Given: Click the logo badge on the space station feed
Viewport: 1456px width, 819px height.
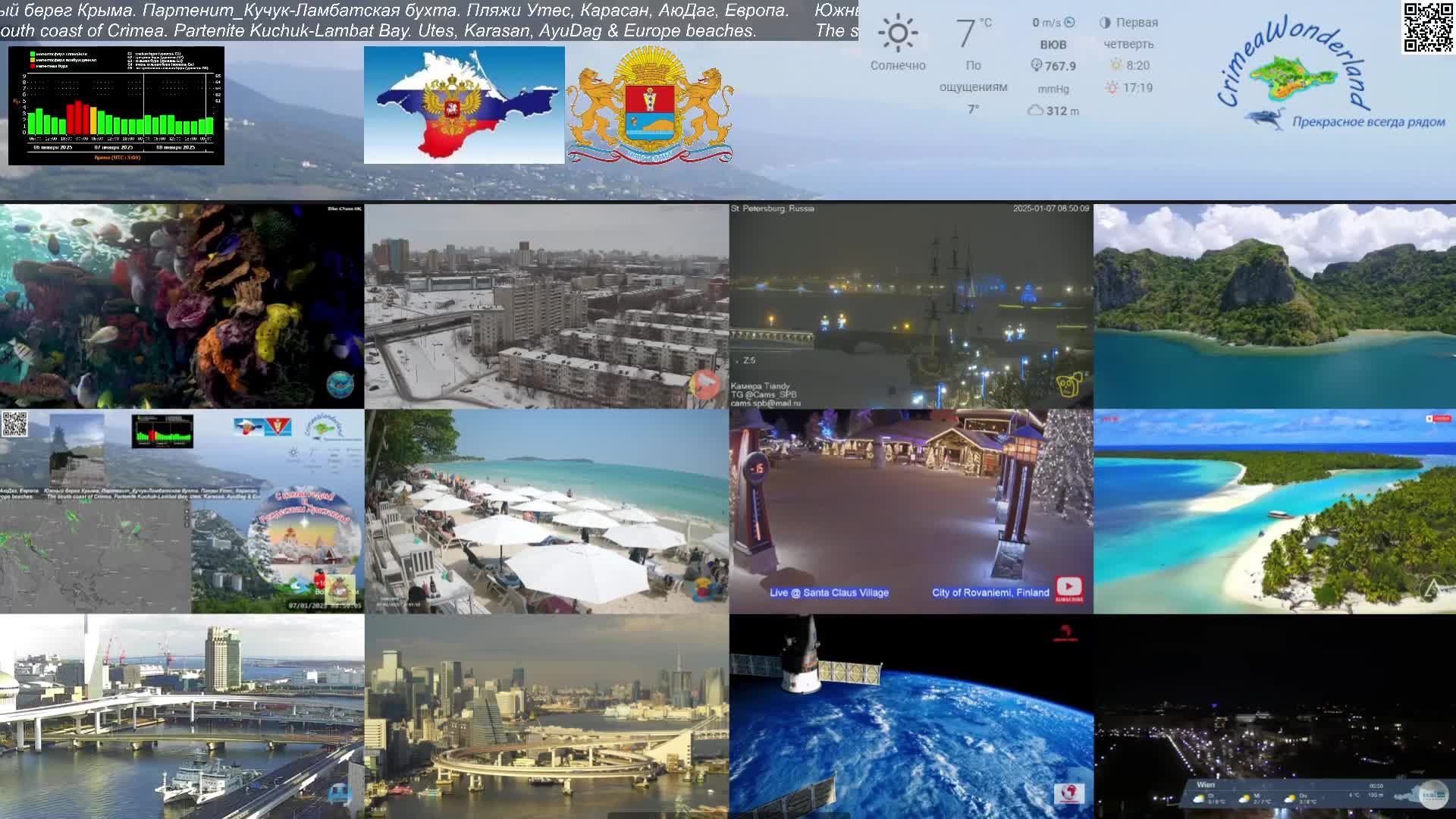Looking at the screenshot, I should pyautogui.click(x=1068, y=793).
